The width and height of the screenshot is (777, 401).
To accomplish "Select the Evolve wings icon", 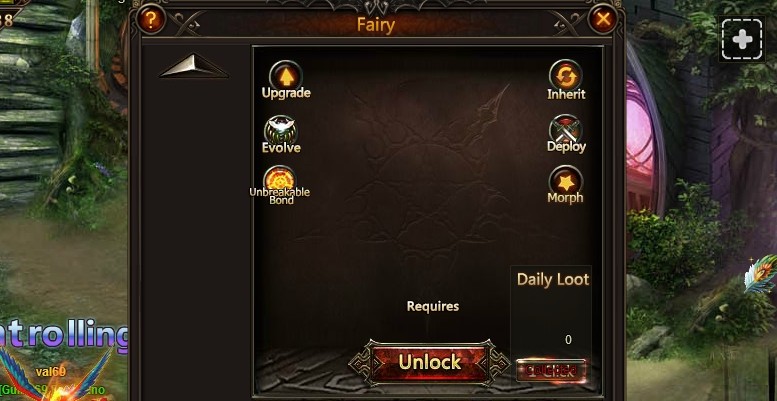I will tap(280, 131).
